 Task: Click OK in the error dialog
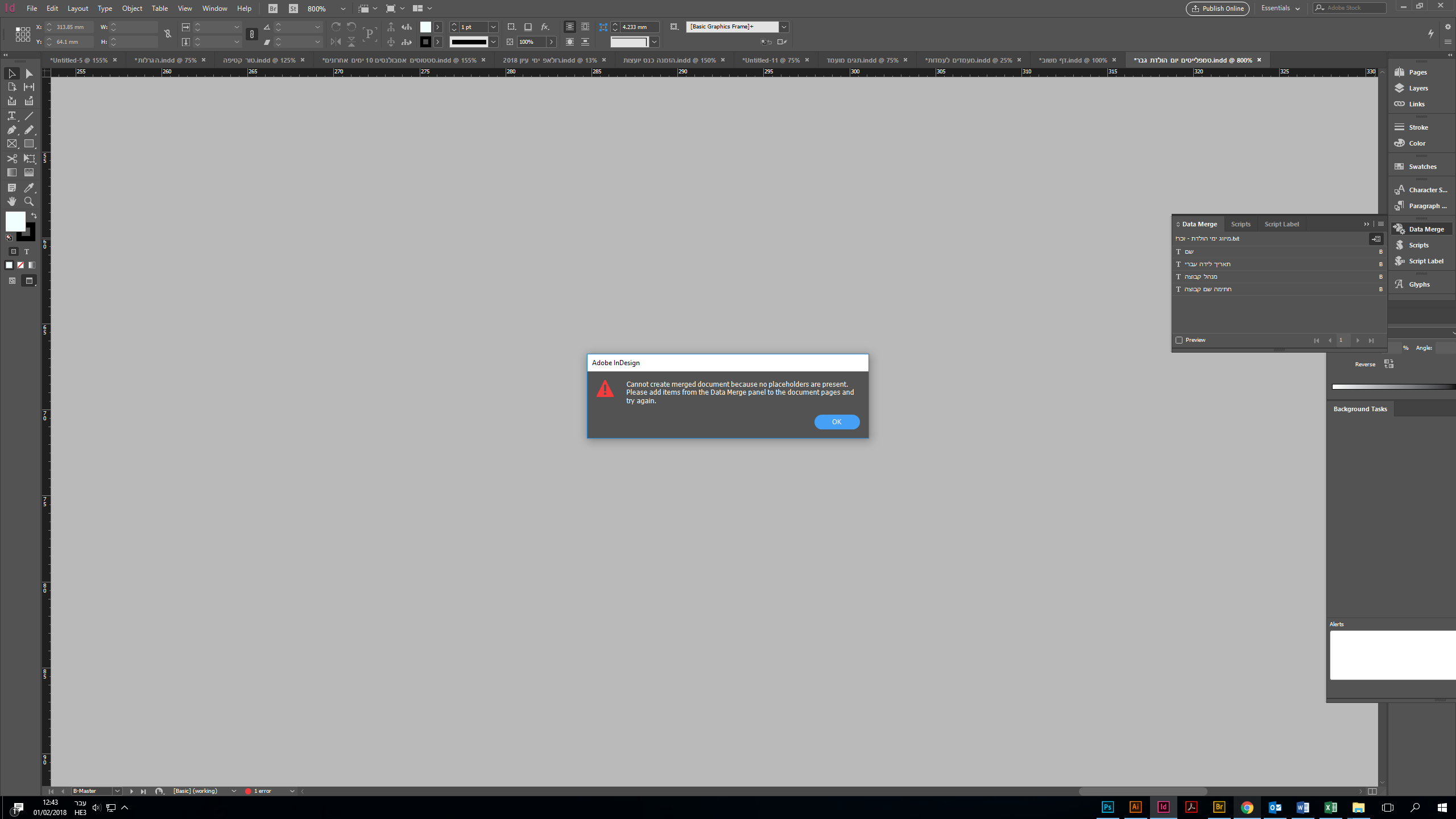pyautogui.click(x=836, y=421)
